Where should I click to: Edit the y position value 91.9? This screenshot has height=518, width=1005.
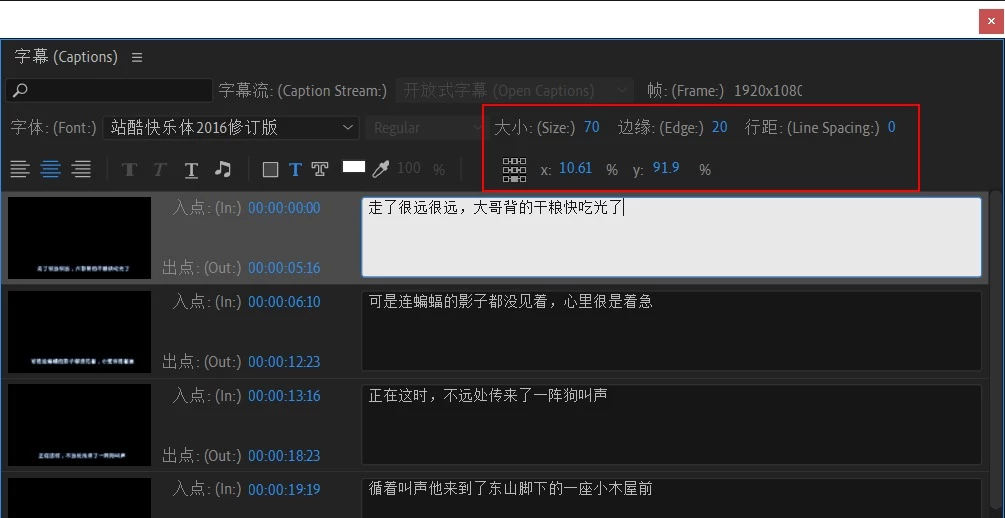[x=666, y=168]
